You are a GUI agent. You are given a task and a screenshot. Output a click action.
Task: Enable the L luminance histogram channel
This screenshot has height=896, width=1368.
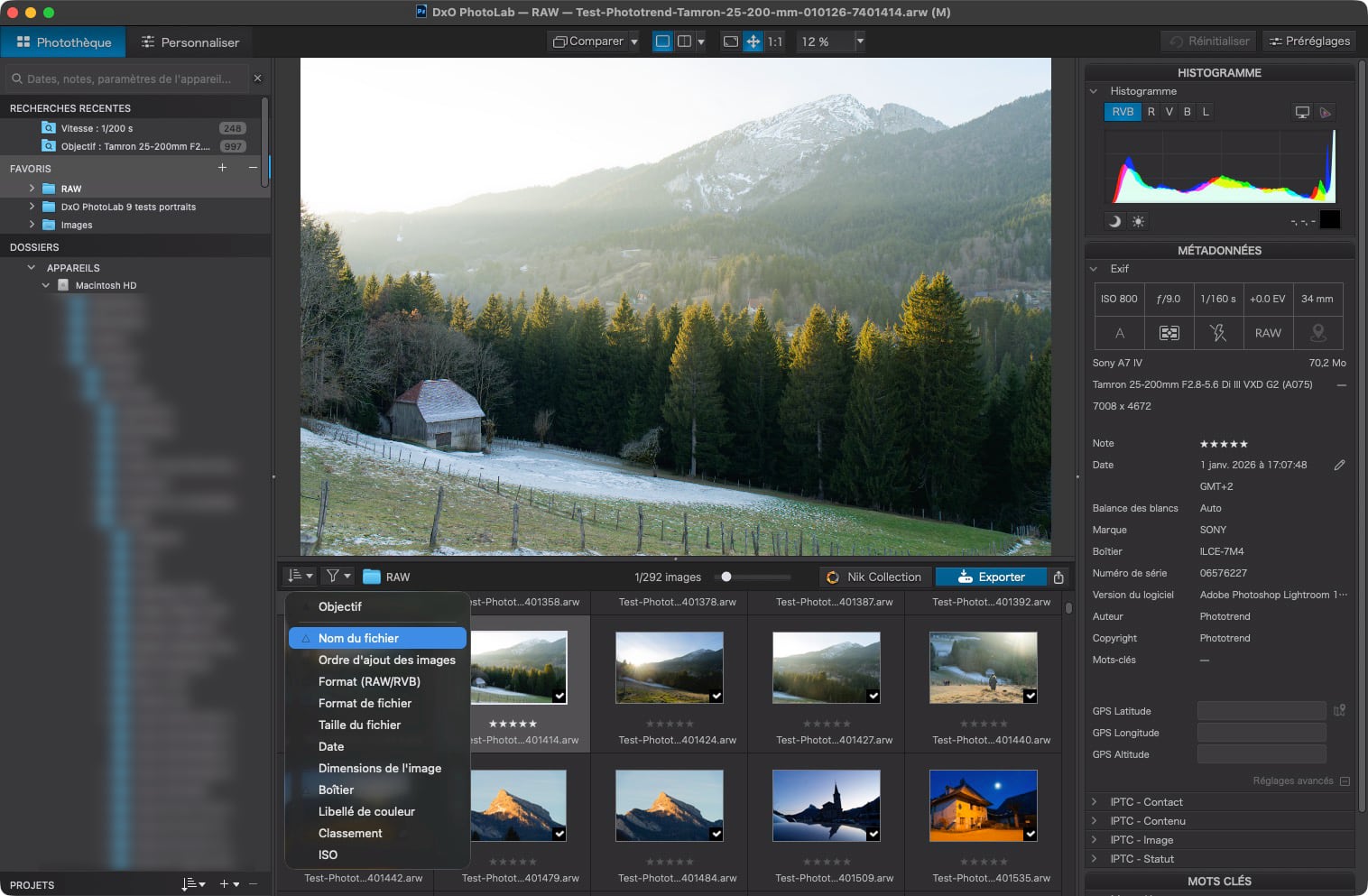tap(1206, 112)
